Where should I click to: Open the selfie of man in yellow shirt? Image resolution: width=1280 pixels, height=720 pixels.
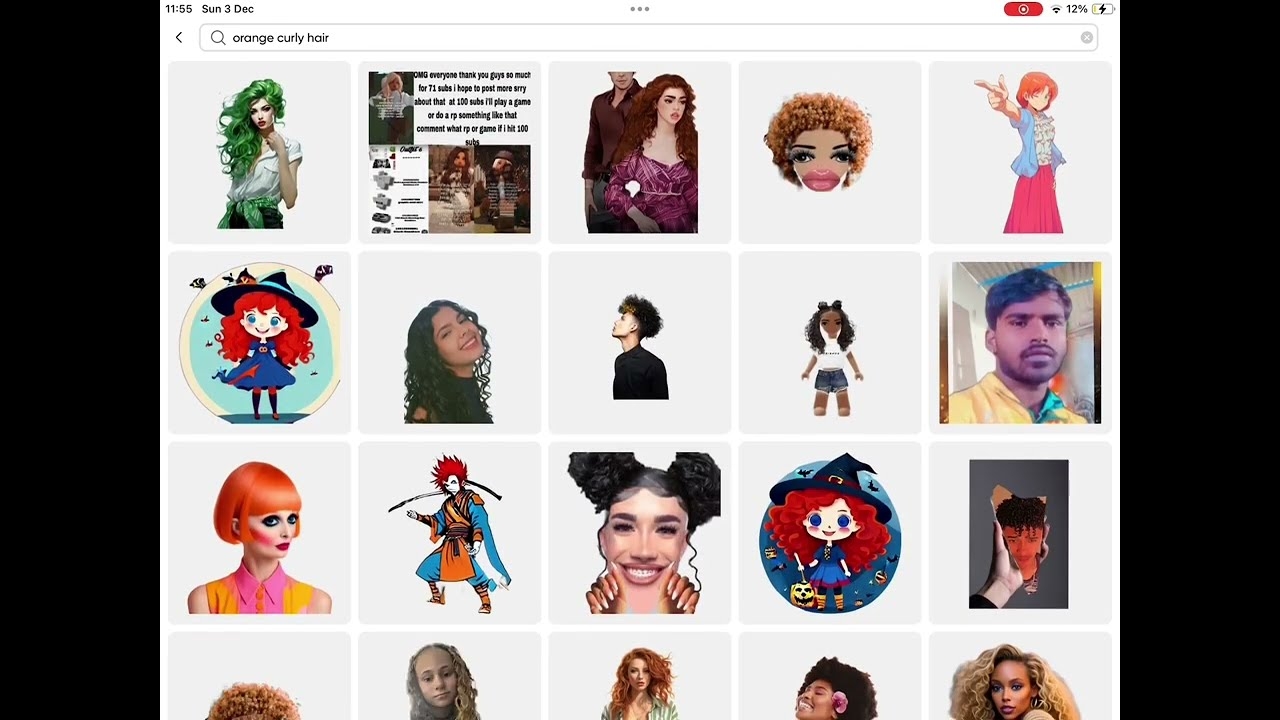1020,342
